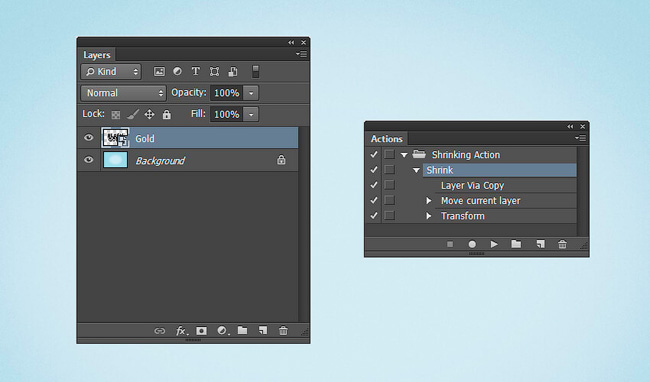This screenshot has height=382, width=650.
Task: Add a layer style fx
Action: [182, 331]
